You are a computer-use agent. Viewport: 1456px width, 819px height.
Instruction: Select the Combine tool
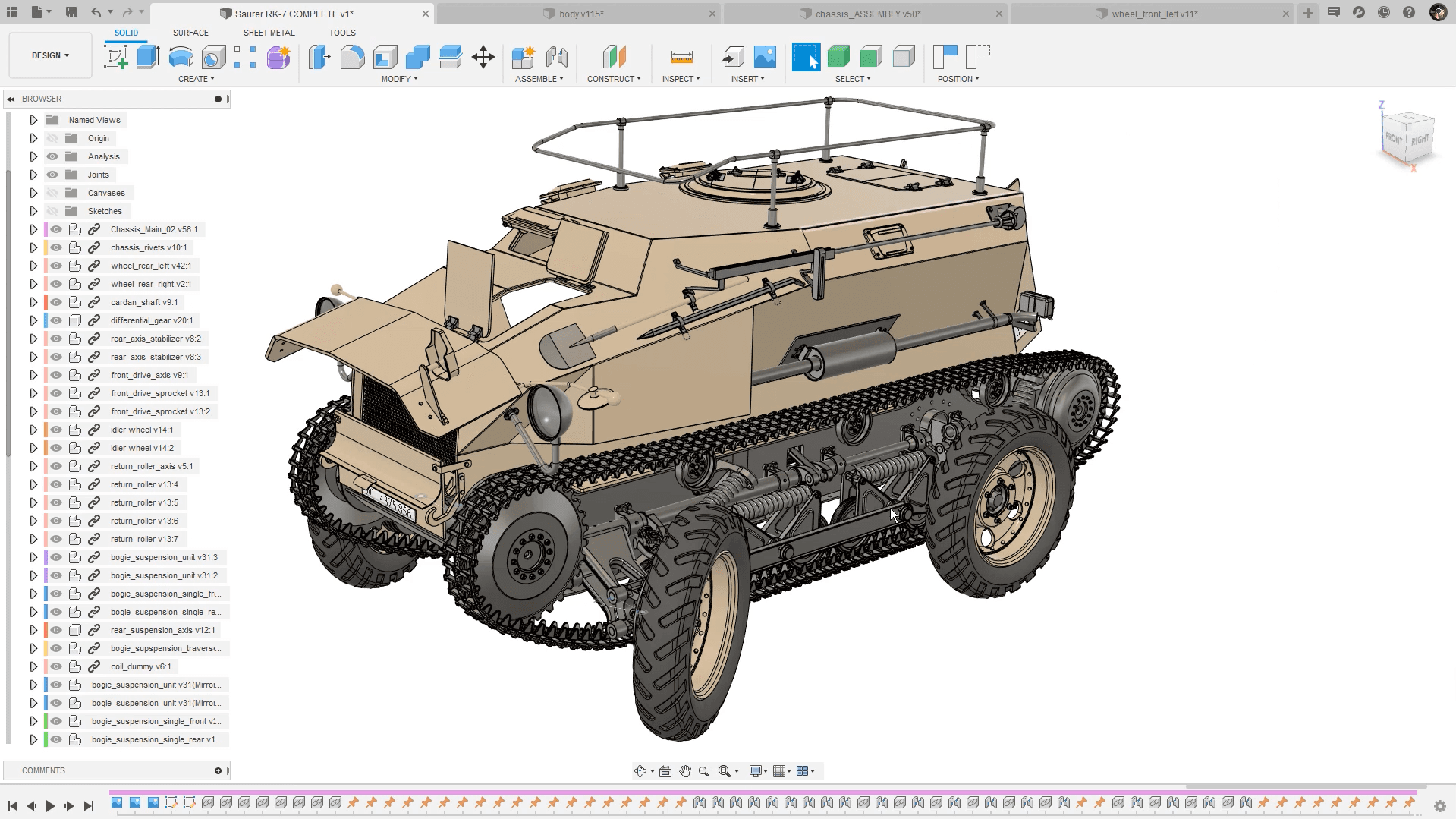coord(417,57)
